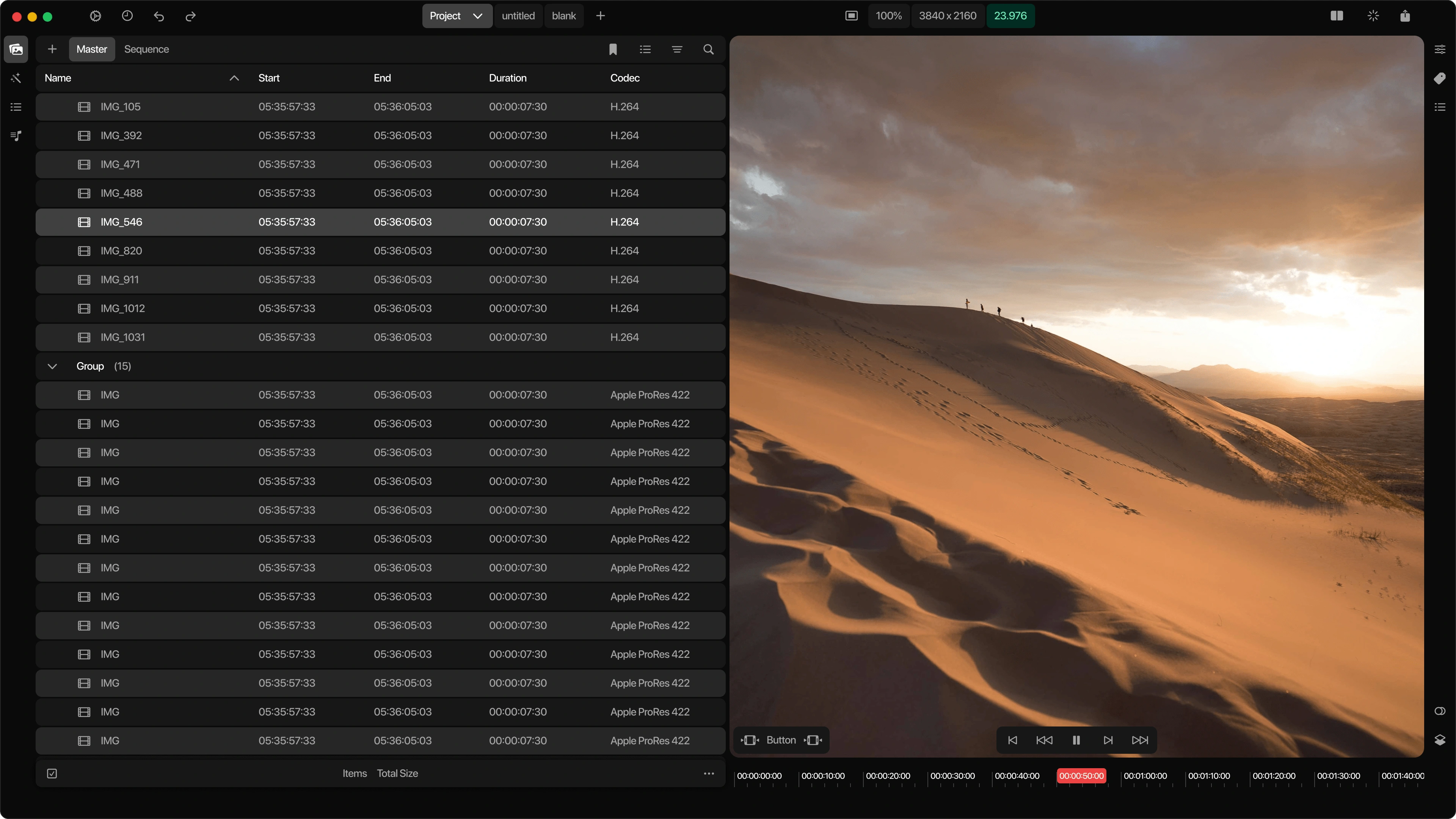Screen dimensions: 1456x819
Task: Click the viewer fit-to-screen icon
Action: click(x=851, y=16)
